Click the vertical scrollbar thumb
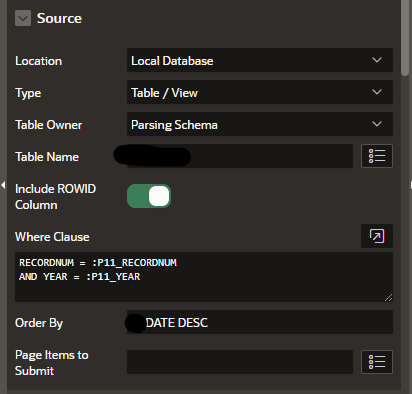 click(405, 37)
